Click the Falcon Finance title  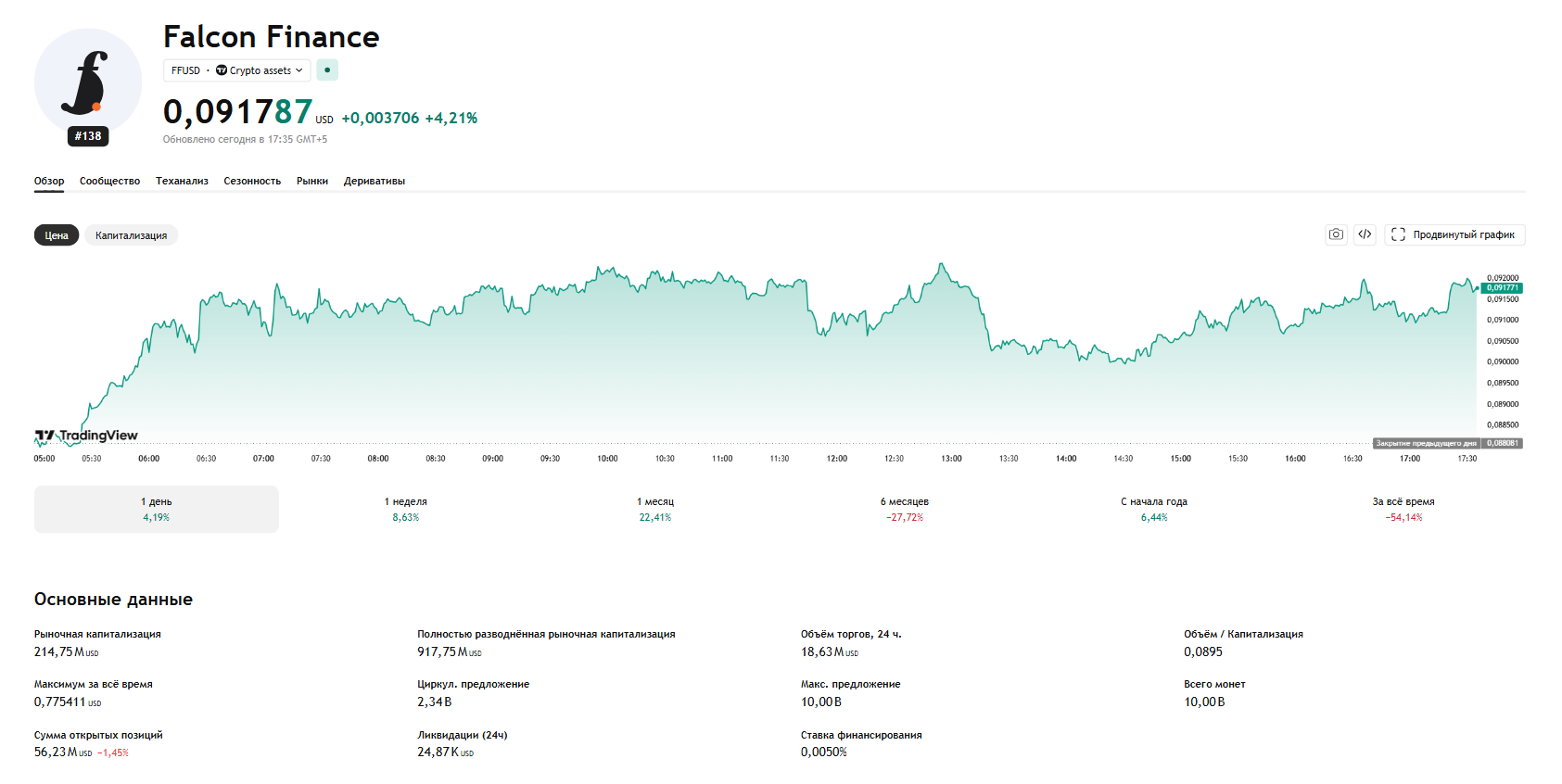click(x=272, y=37)
